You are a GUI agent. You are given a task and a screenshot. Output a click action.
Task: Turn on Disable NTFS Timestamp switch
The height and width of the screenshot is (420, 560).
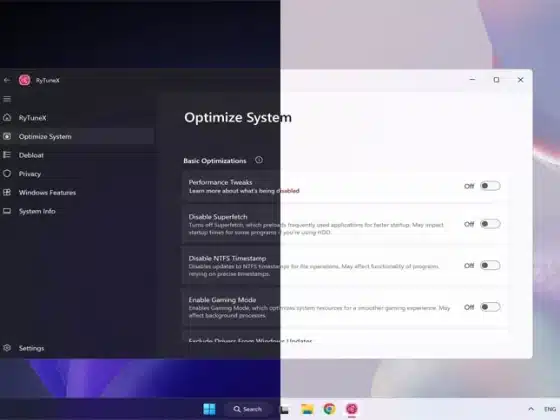coord(490,265)
